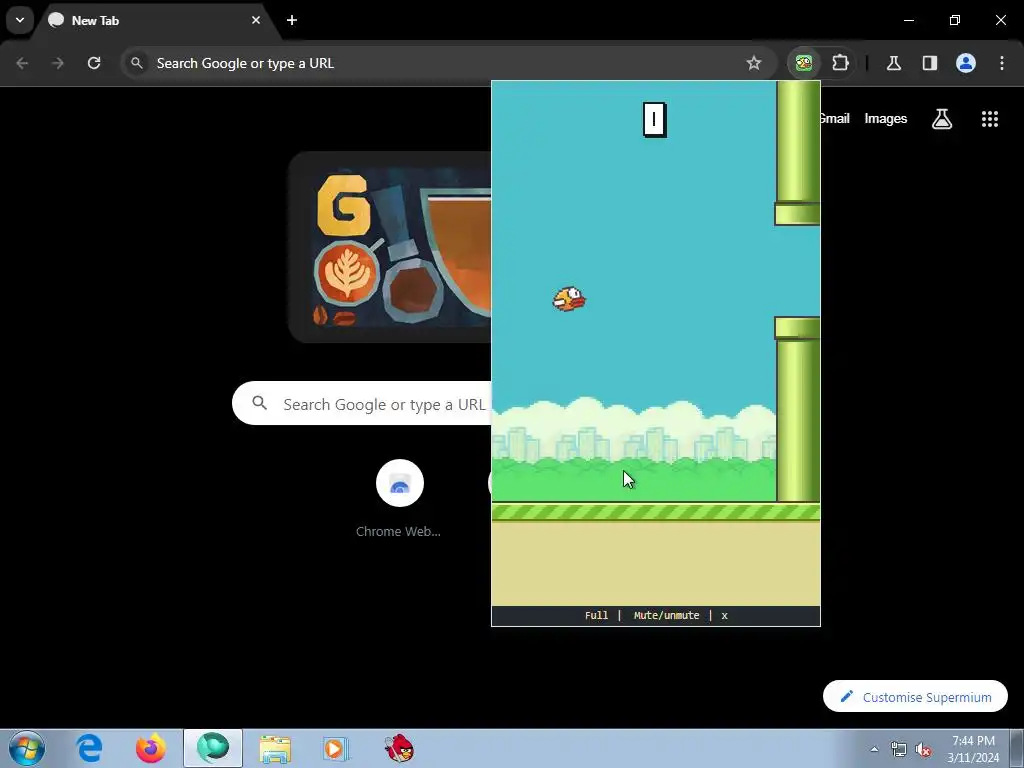Open the tab search dropdown arrow

(20, 20)
